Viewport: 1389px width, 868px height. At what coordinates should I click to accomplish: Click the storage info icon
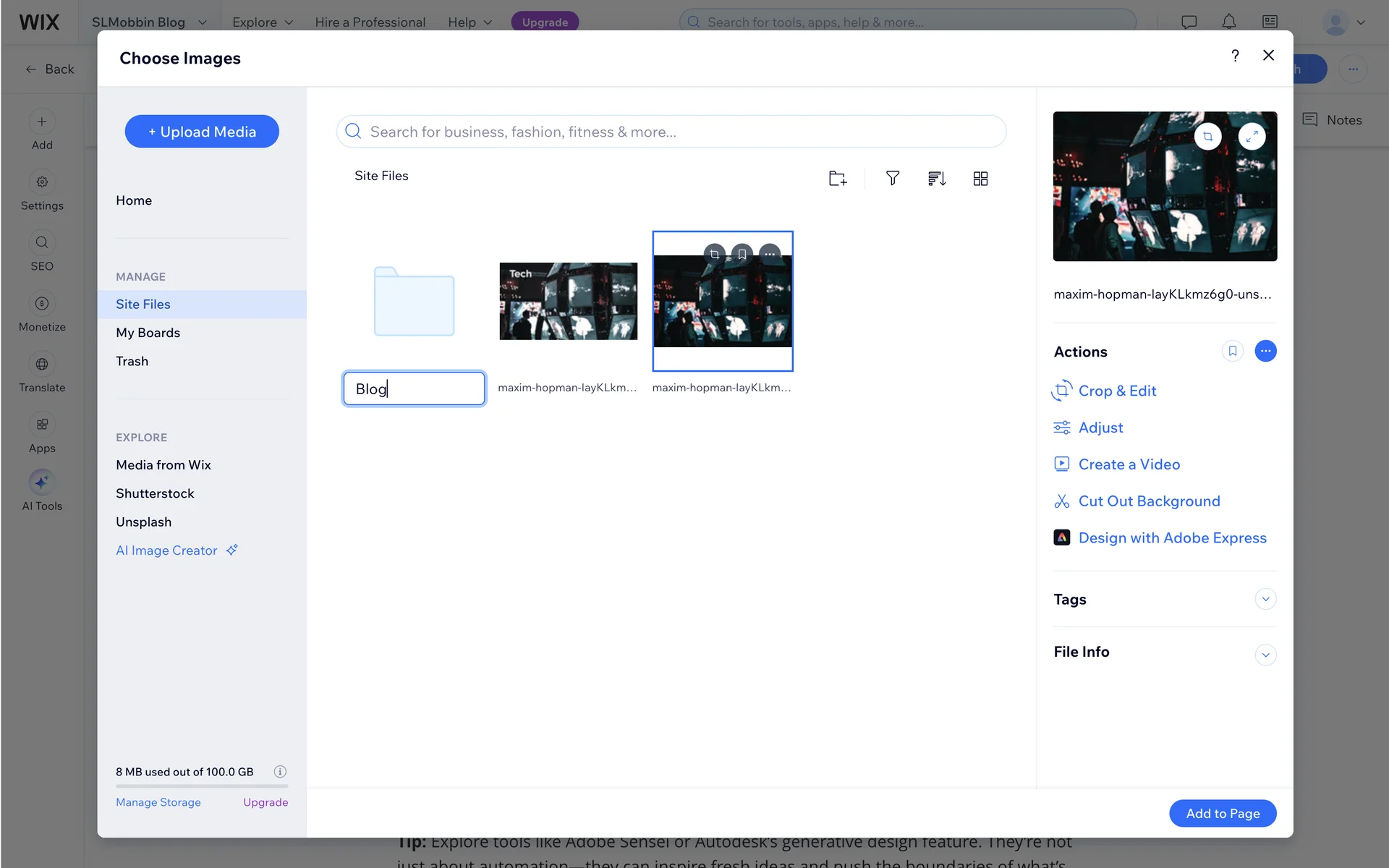coord(280,771)
